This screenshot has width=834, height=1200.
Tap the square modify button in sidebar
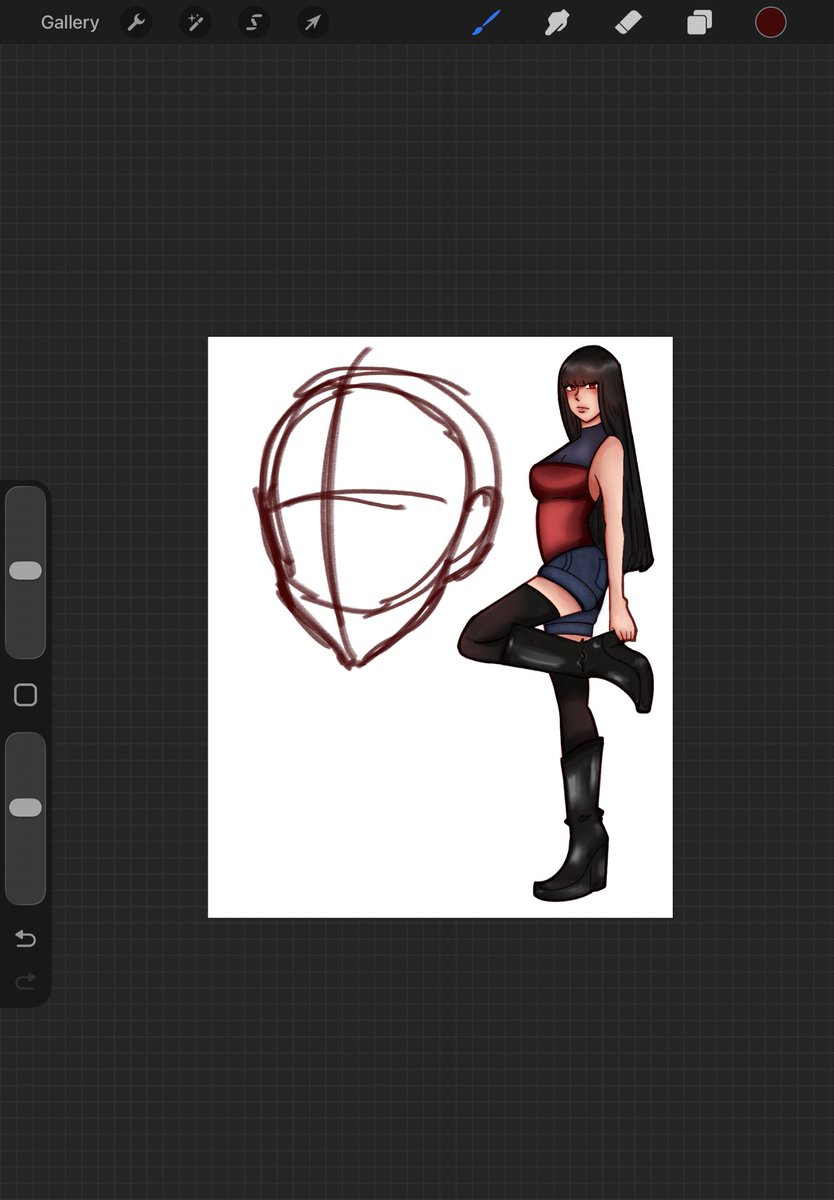pyautogui.click(x=25, y=695)
